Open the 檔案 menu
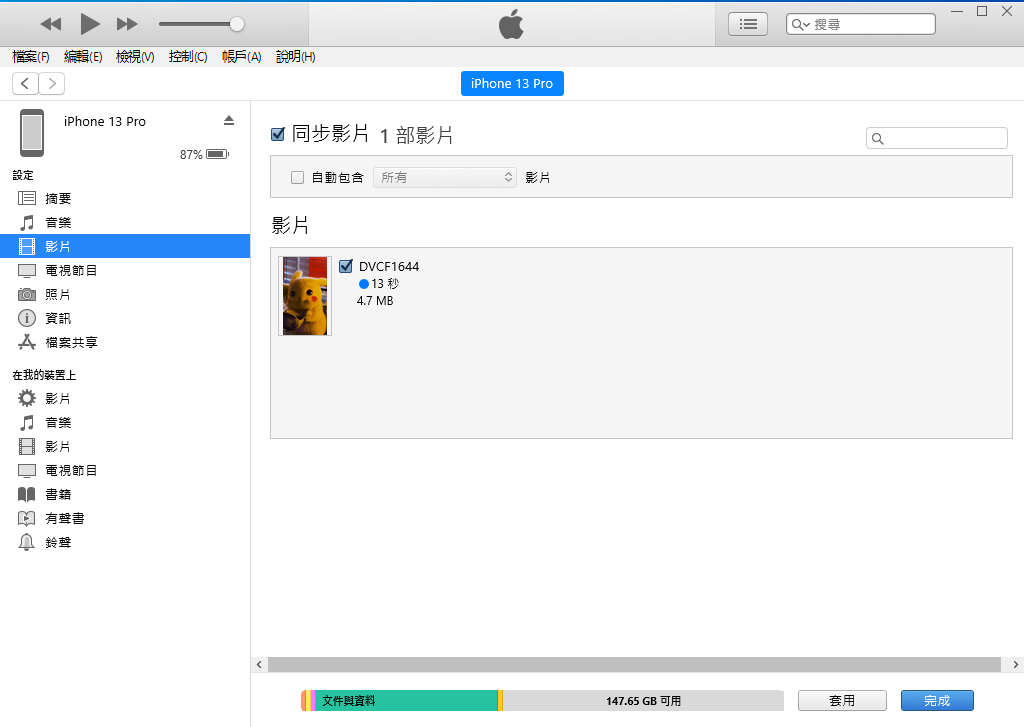 [x=31, y=57]
